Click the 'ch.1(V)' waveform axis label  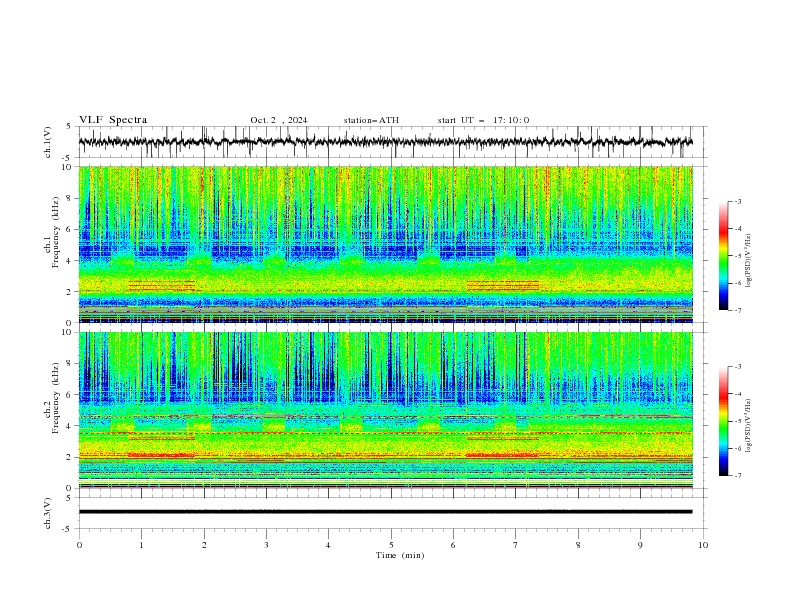tap(48, 142)
